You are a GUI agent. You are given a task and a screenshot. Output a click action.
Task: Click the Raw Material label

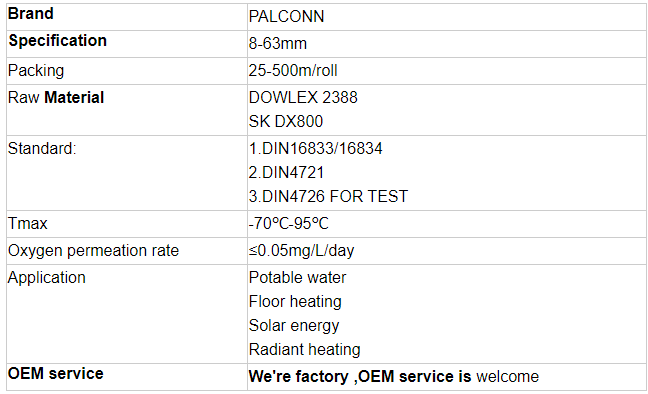pyautogui.click(x=56, y=98)
